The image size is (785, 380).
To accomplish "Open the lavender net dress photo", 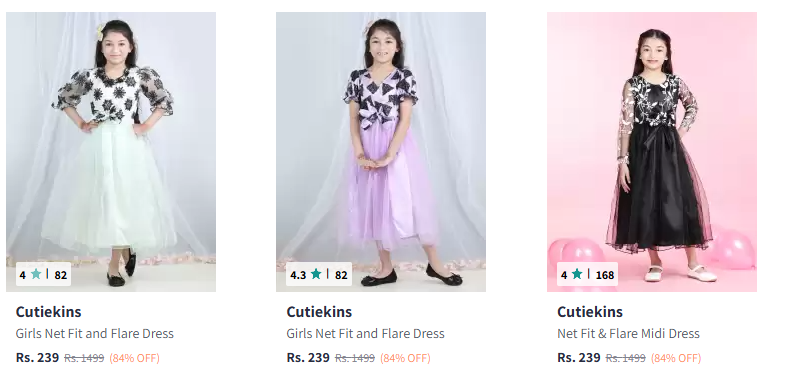I will coord(381,152).
